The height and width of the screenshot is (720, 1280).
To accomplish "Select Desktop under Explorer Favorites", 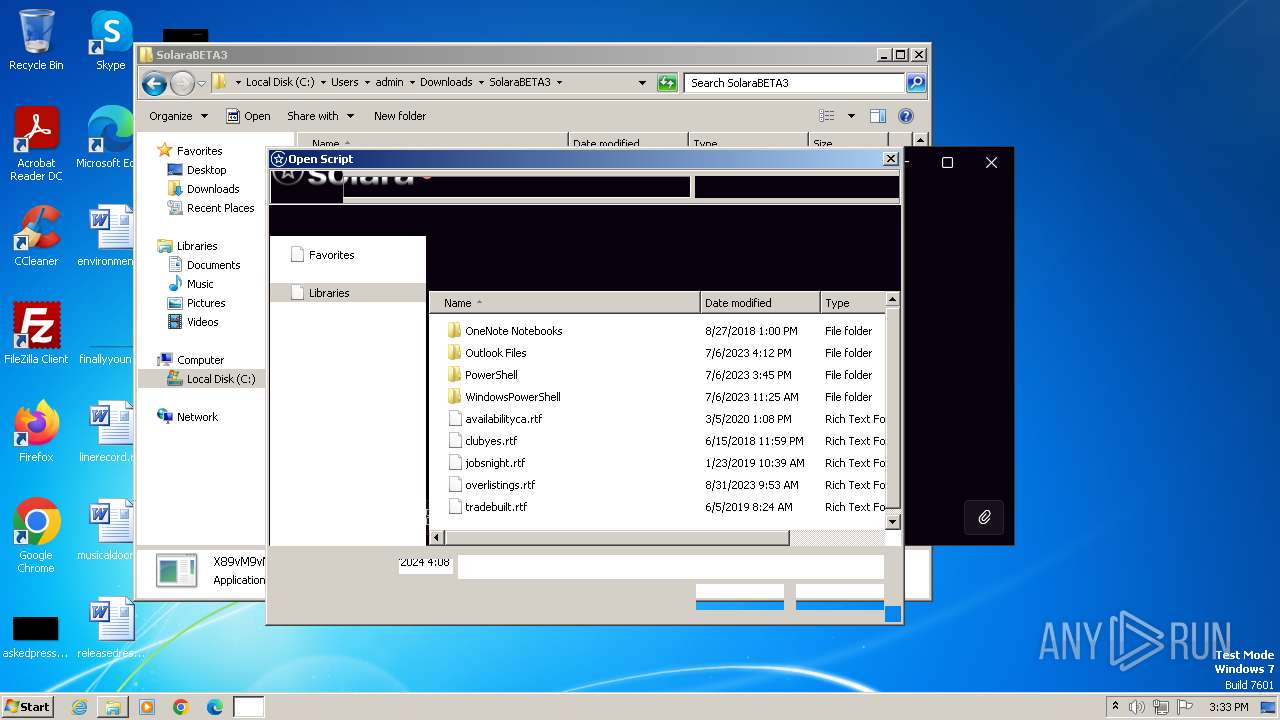I will tap(206, 170).
